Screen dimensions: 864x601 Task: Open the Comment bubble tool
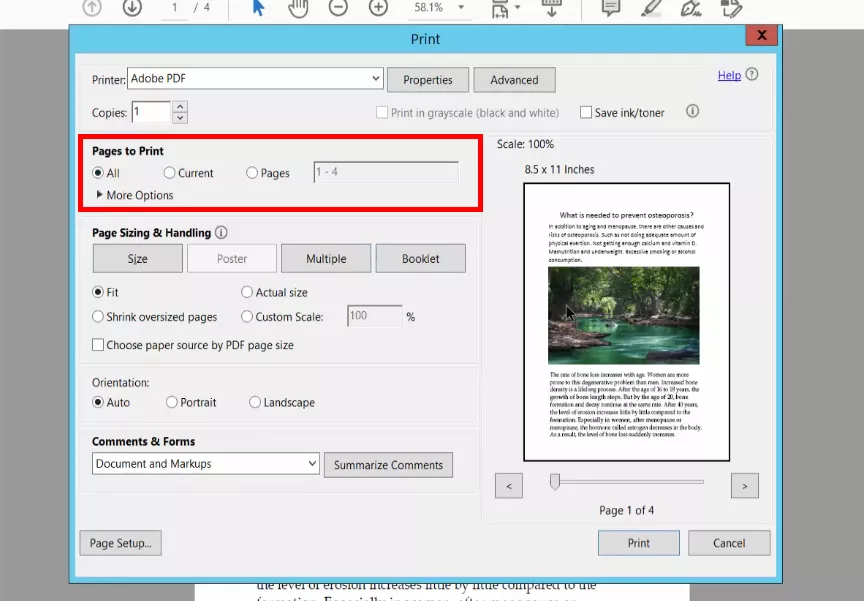[x=612, y=10]
